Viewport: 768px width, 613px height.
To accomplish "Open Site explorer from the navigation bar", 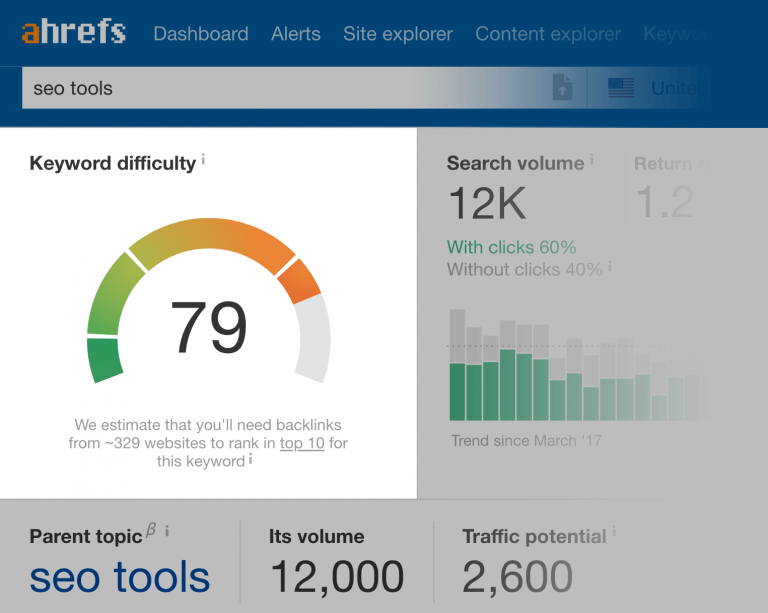I will tap(398, 34).
